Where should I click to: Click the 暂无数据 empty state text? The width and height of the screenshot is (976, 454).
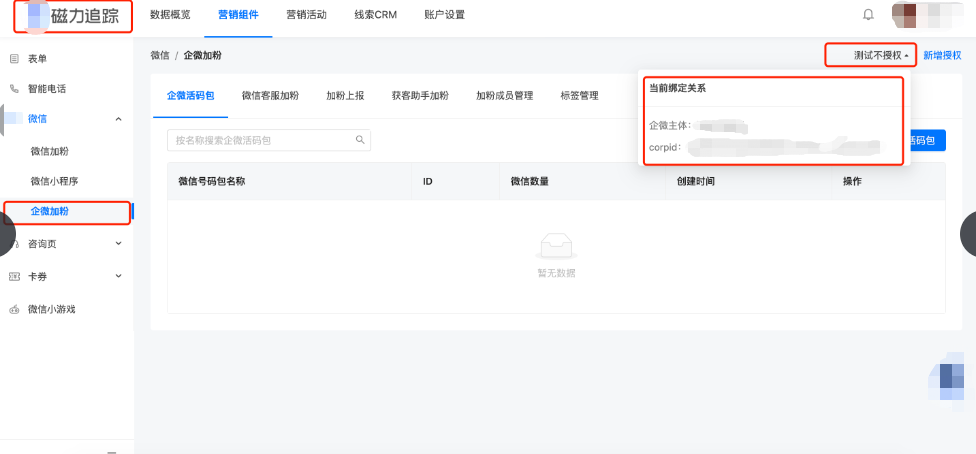coord(556,273)
